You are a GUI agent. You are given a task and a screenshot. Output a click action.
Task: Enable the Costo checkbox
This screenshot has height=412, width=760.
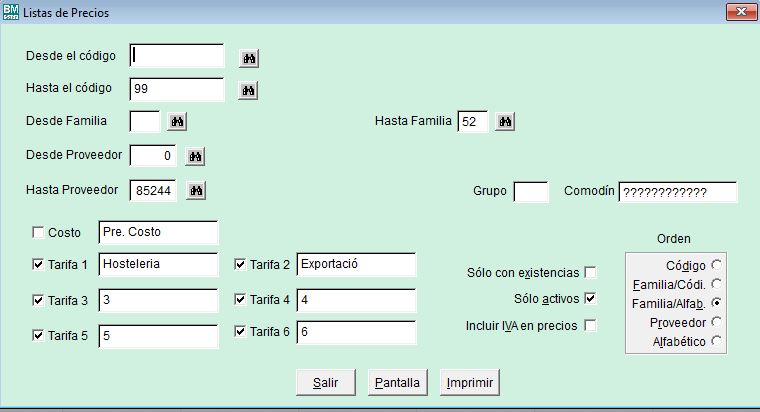coord(38,233)
